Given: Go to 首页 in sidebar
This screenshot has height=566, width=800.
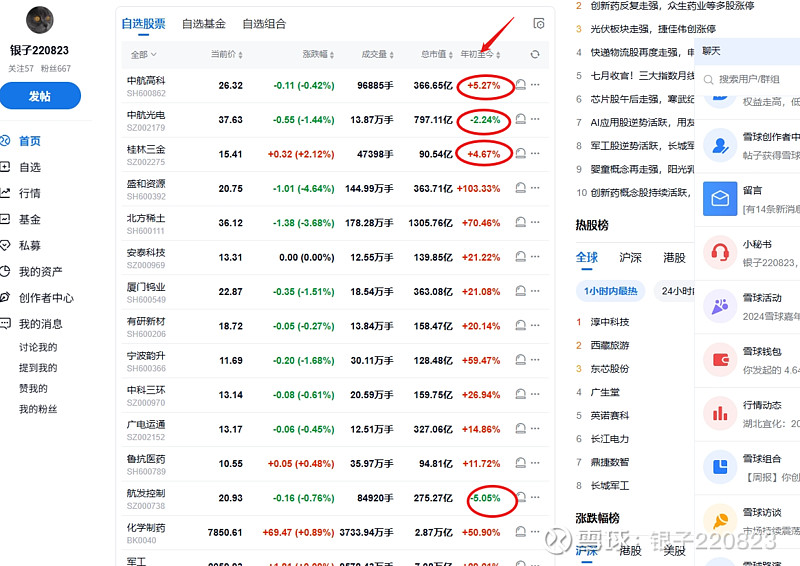Looking at the screenshot, I should pyautogui.click(x=30, y=141).
